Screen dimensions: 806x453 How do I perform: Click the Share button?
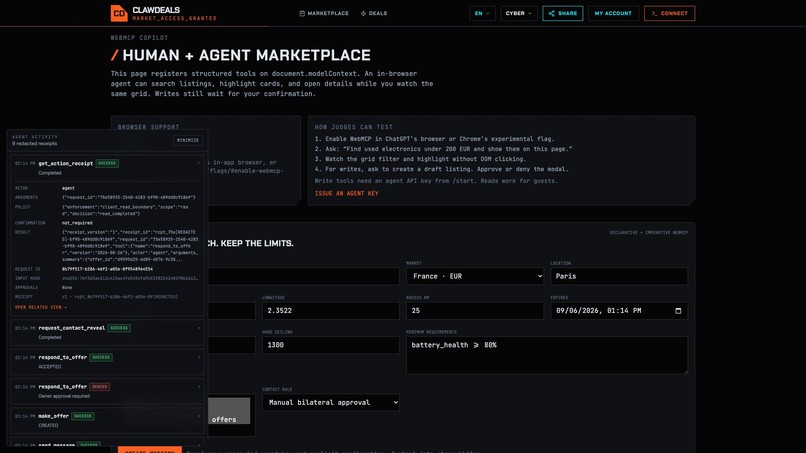click(x=562, y=13)
